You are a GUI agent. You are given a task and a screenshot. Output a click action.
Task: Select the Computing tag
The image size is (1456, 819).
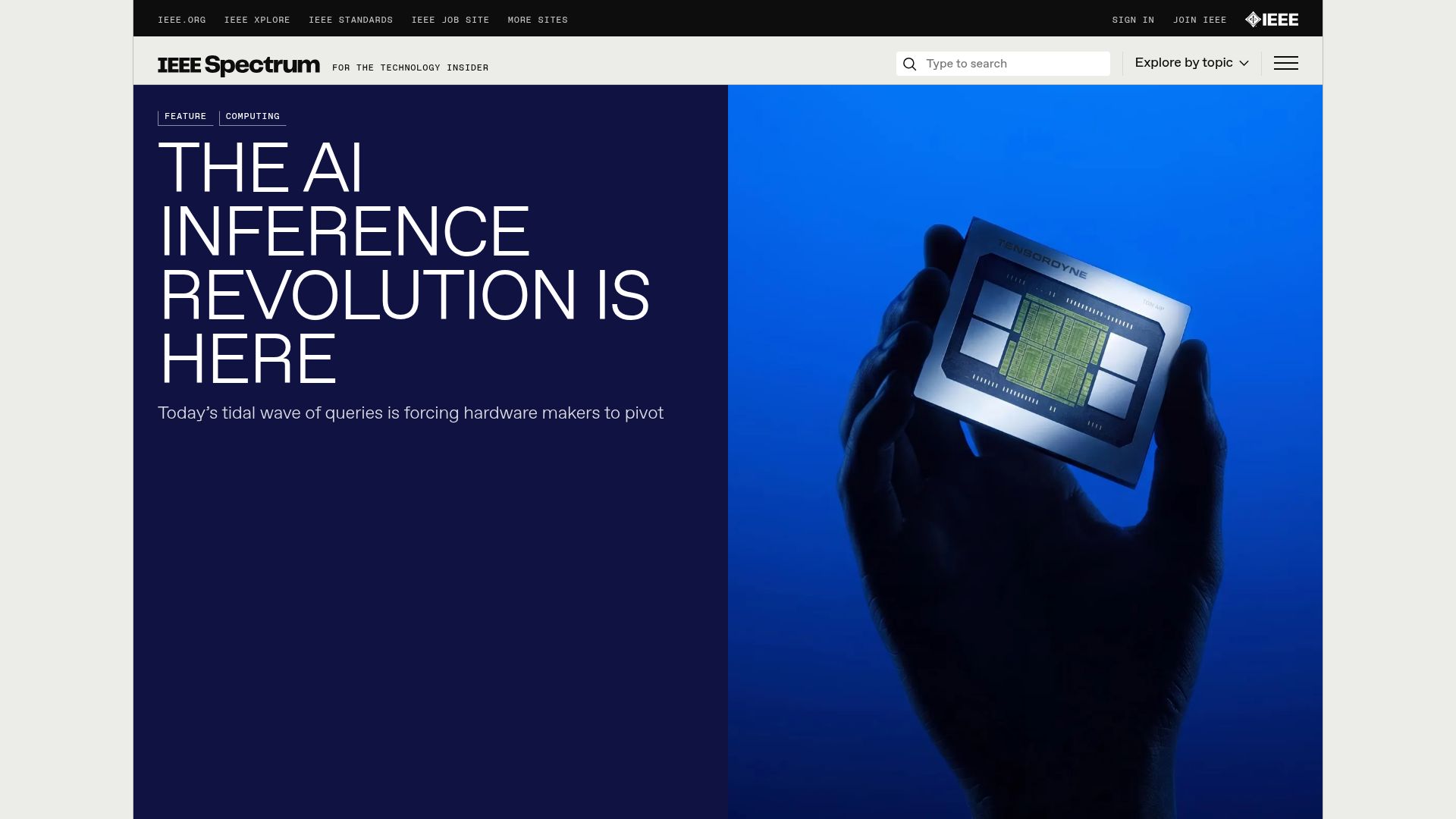point(253,117)
